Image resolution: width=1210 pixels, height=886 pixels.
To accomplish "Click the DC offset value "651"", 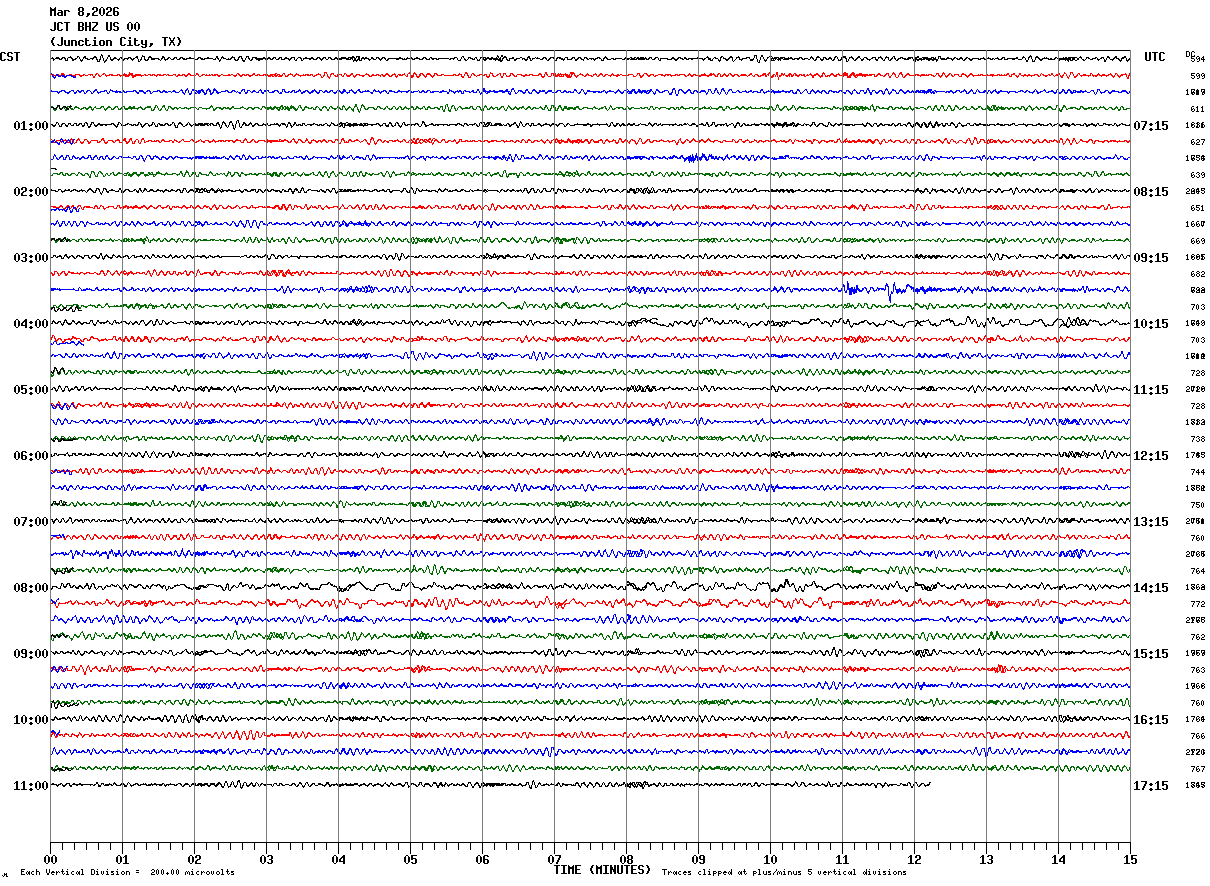I will (1197, 208).
